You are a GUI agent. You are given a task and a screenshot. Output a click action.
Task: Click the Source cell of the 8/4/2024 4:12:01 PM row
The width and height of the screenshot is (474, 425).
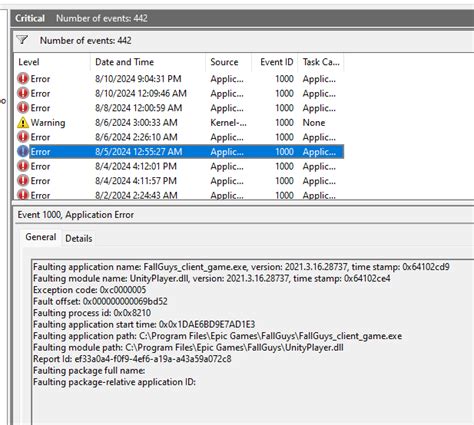point(227,166)
